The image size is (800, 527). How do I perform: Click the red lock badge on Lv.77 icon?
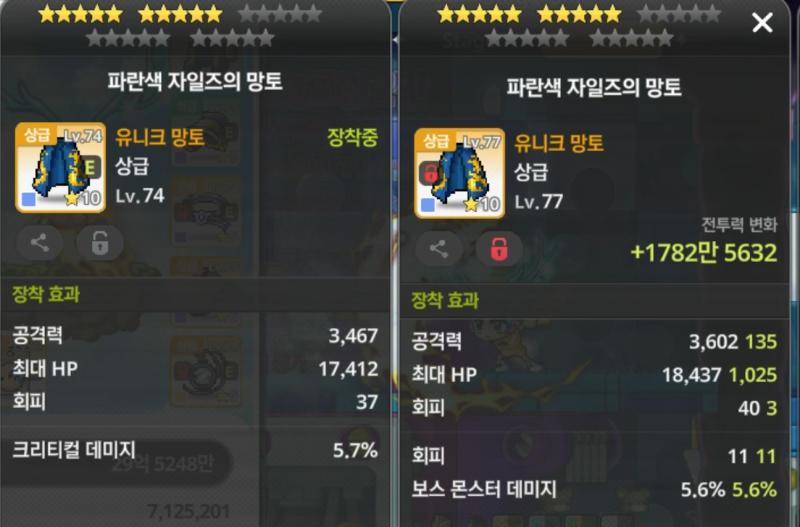430,173
